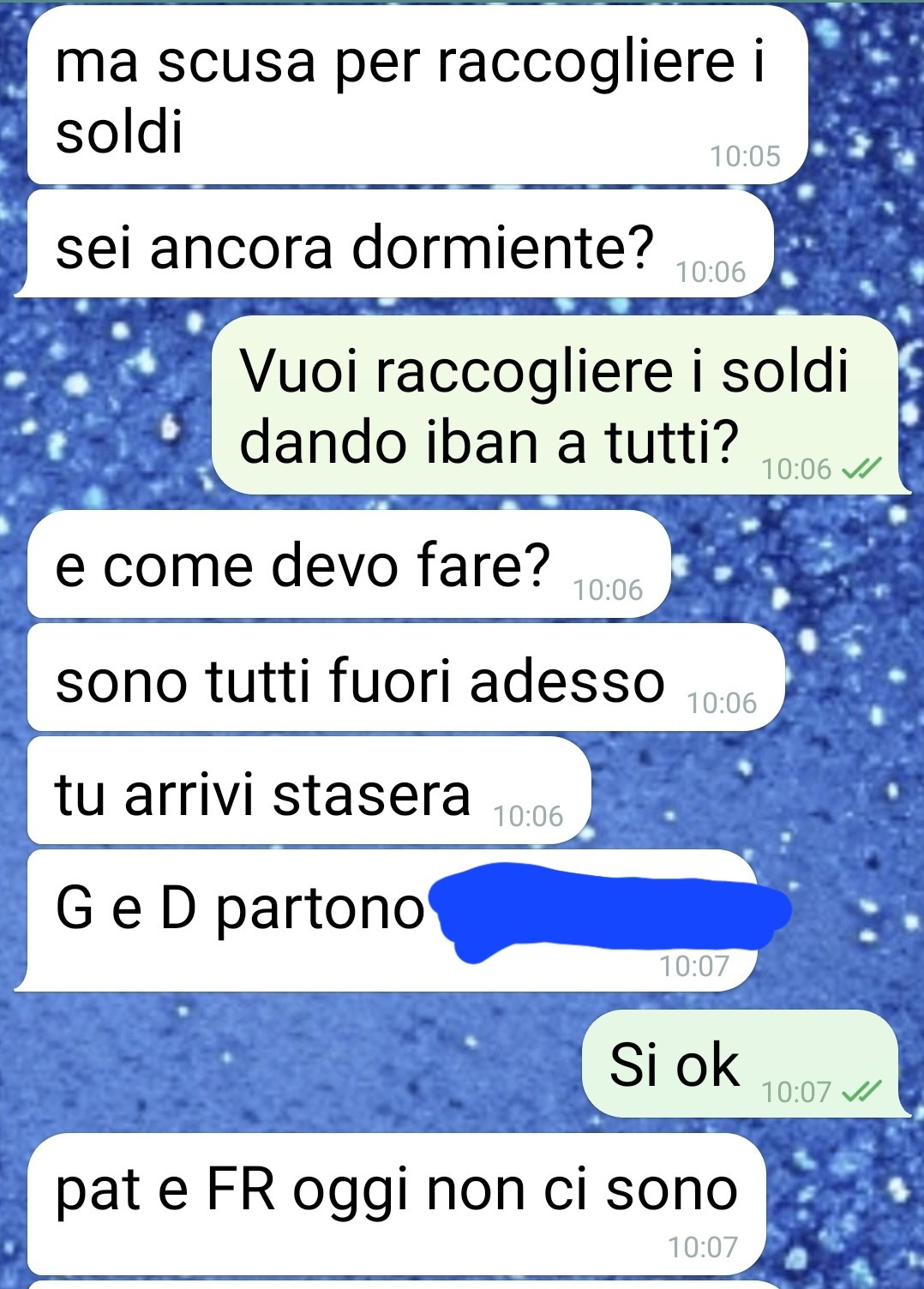Click the 10:06 timestamp next to 'tu arrivi stasera'

[x=528, y=816]
